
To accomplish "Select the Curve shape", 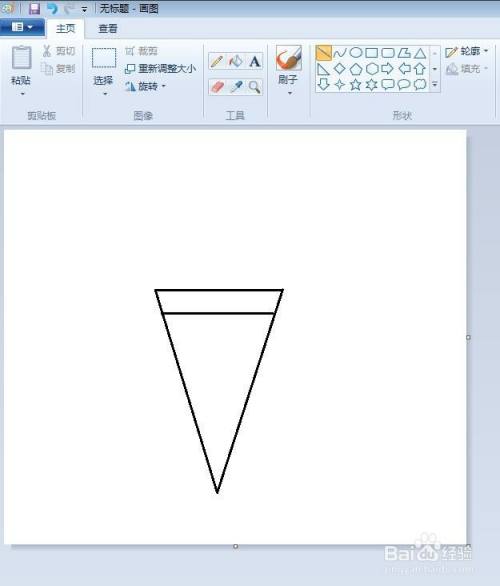I will coord(340,53).
